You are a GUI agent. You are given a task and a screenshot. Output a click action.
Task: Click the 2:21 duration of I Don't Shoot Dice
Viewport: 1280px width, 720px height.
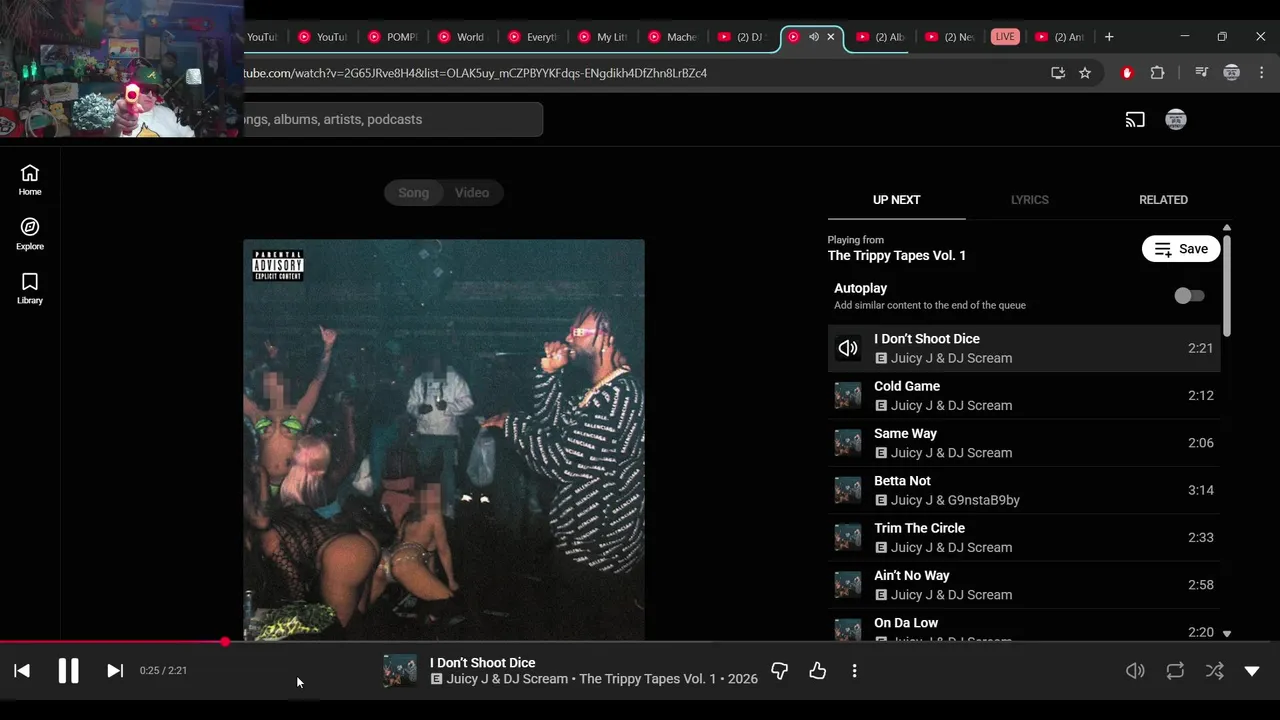click(x=1200, y=348)
